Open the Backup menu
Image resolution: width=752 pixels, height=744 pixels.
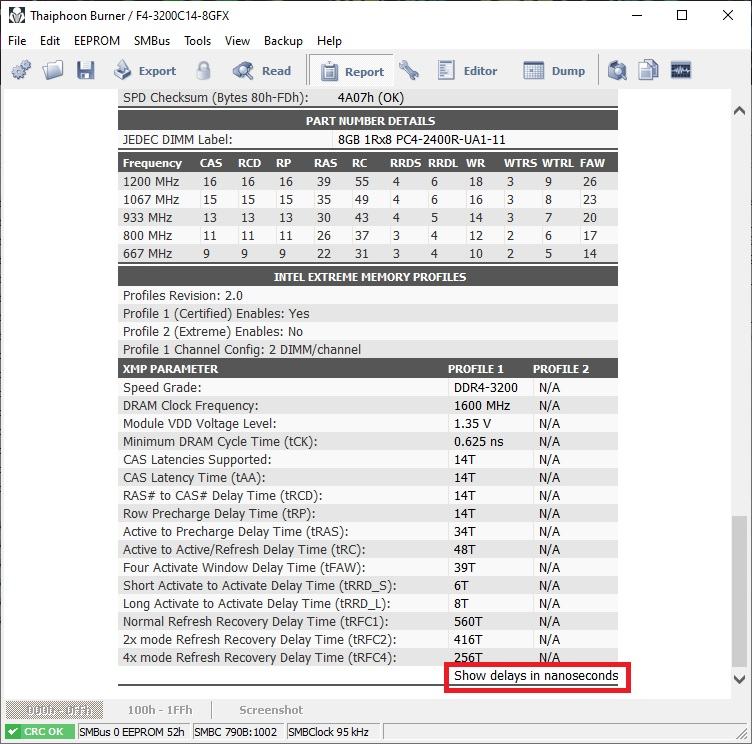point(283,41)
